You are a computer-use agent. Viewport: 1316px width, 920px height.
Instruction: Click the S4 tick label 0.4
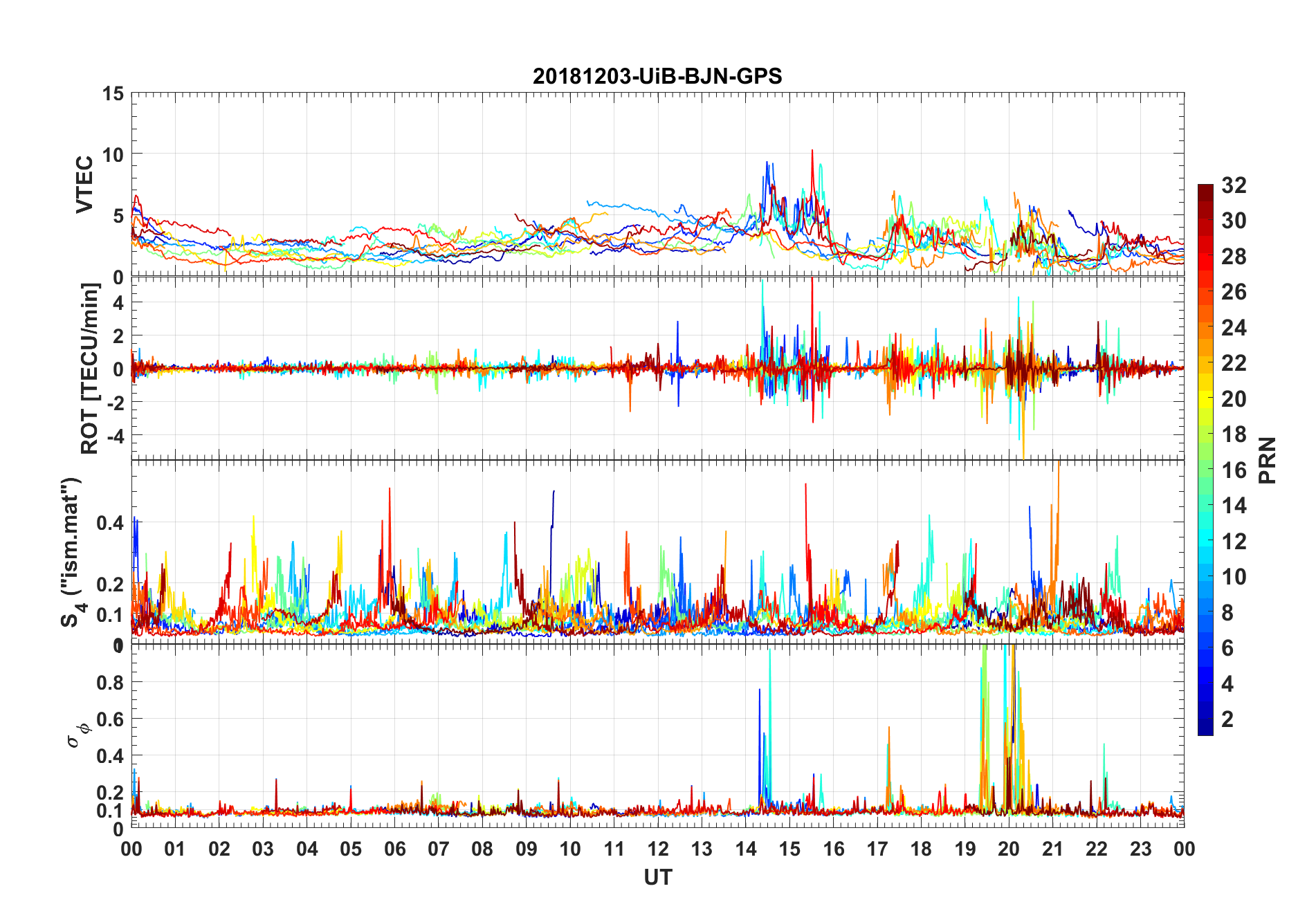(x=111, y=523)
